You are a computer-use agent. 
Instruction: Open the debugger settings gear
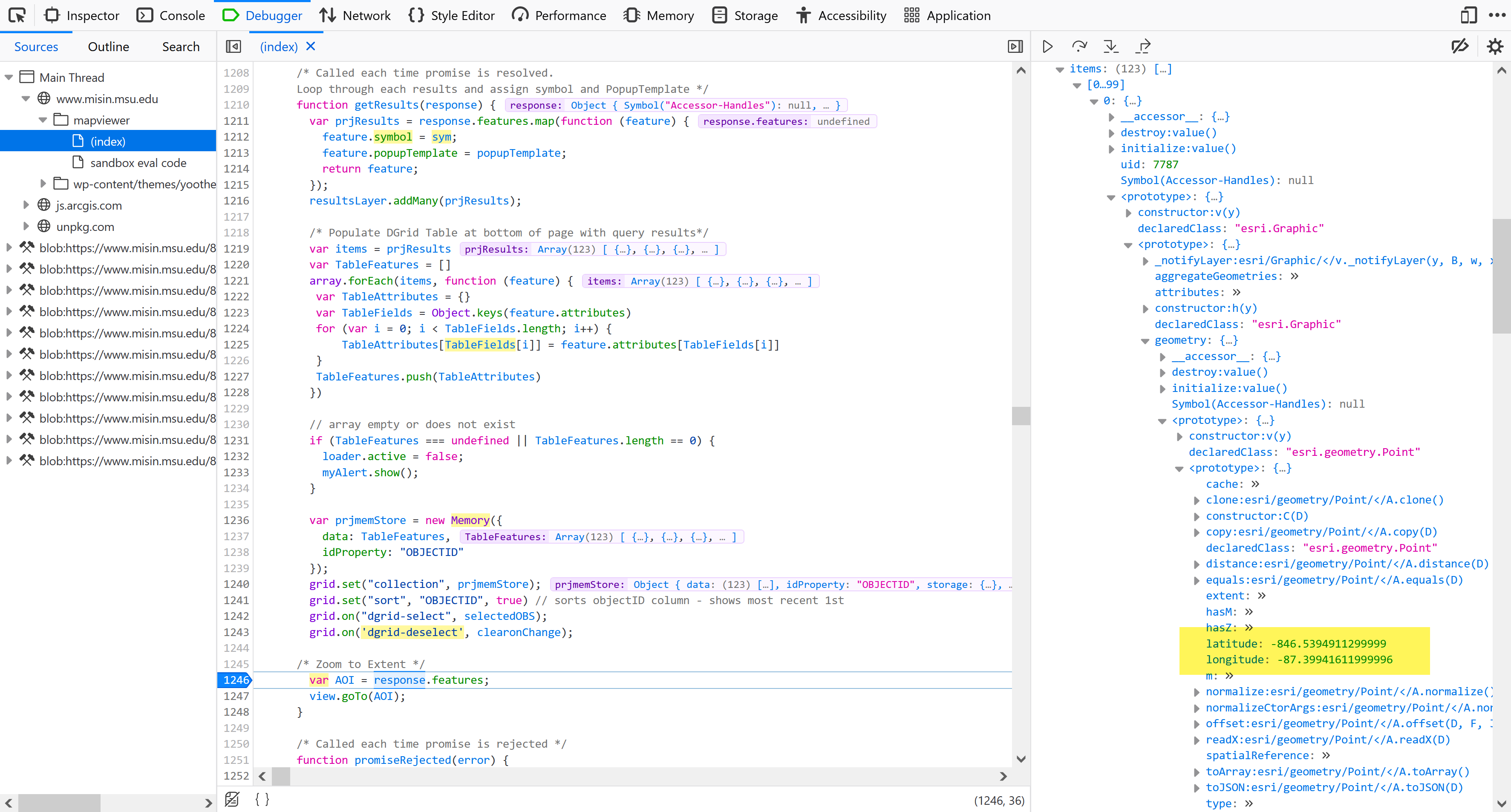[x=1494, y=46]
